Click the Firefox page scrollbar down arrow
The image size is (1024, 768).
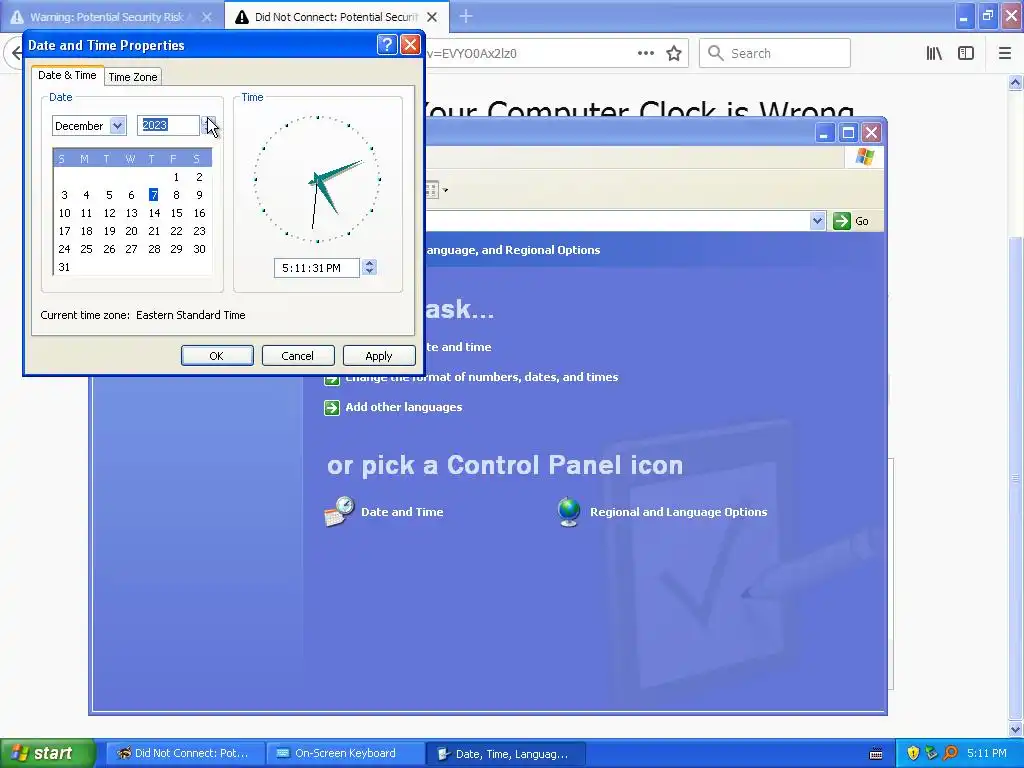point(1015,729)
